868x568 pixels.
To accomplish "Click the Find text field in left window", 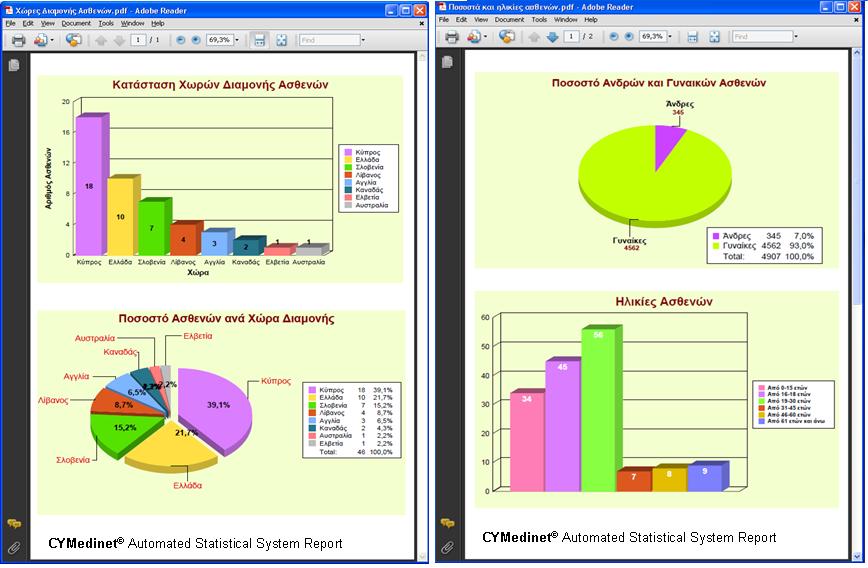I will coord(328,40).
